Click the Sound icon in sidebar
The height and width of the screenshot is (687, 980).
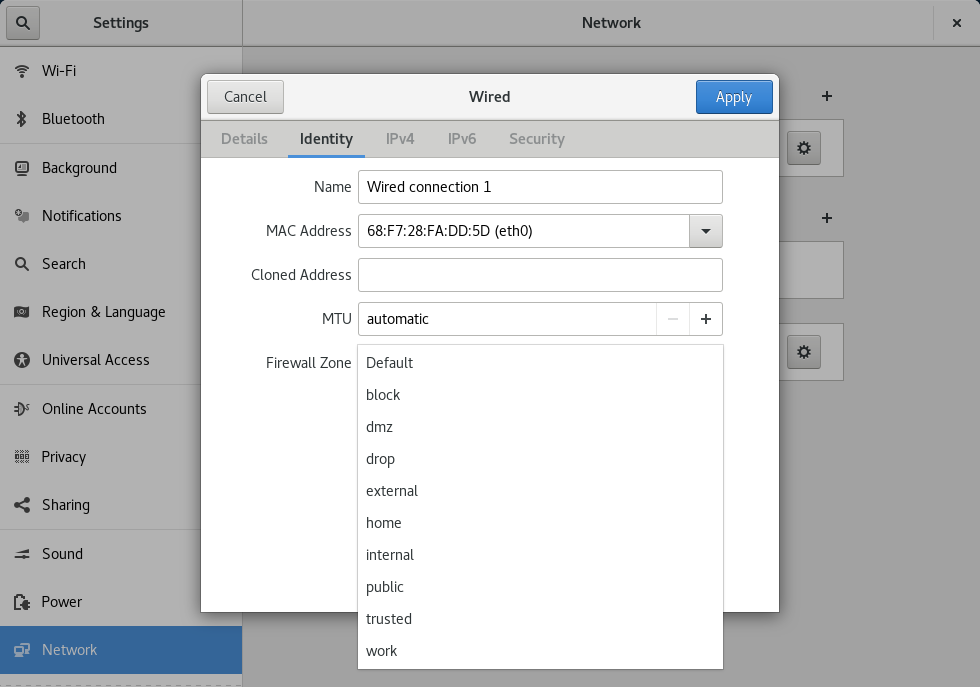tap(22, 554)
